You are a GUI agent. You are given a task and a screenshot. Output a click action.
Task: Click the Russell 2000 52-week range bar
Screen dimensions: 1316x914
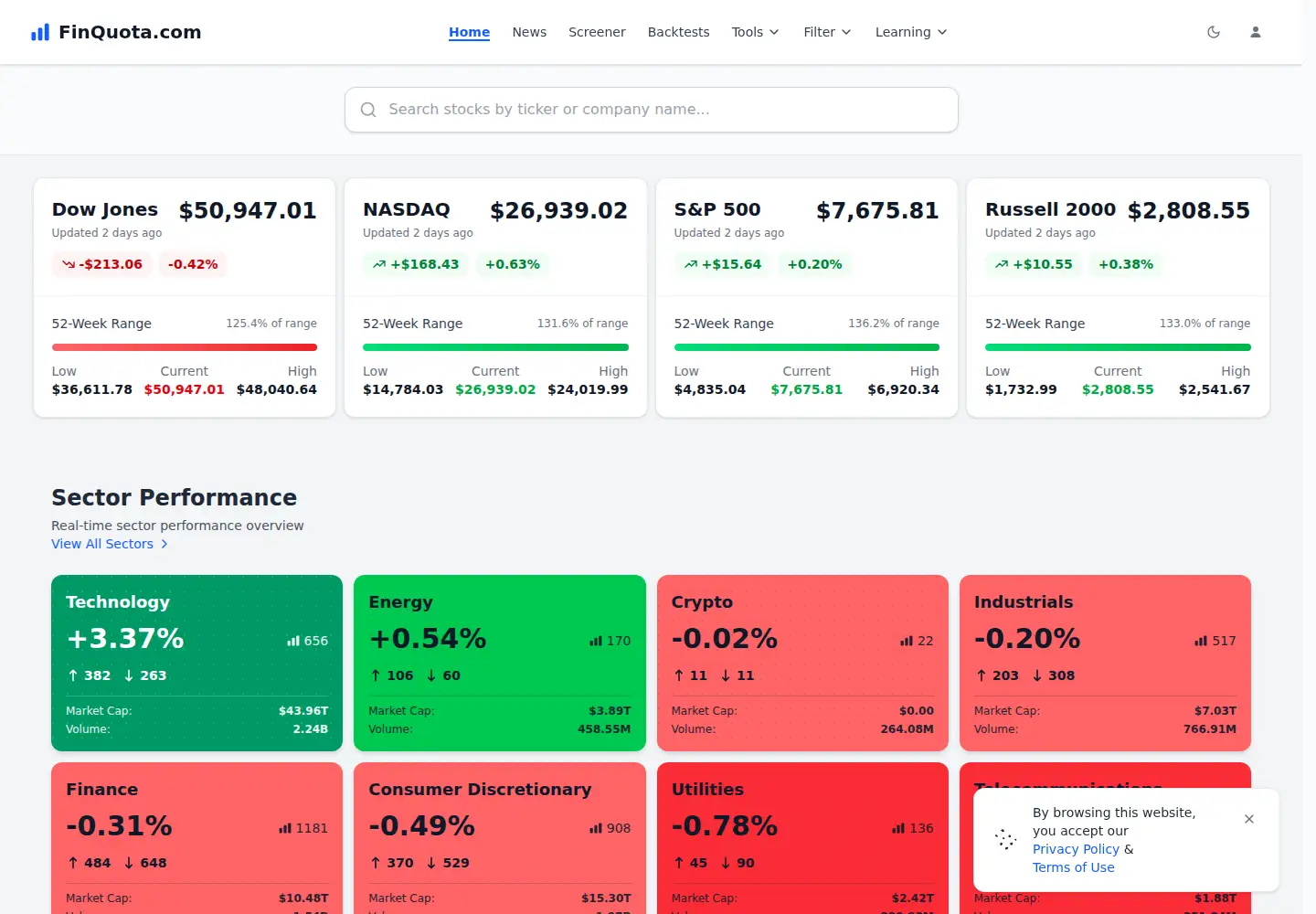click(1118, 347)
